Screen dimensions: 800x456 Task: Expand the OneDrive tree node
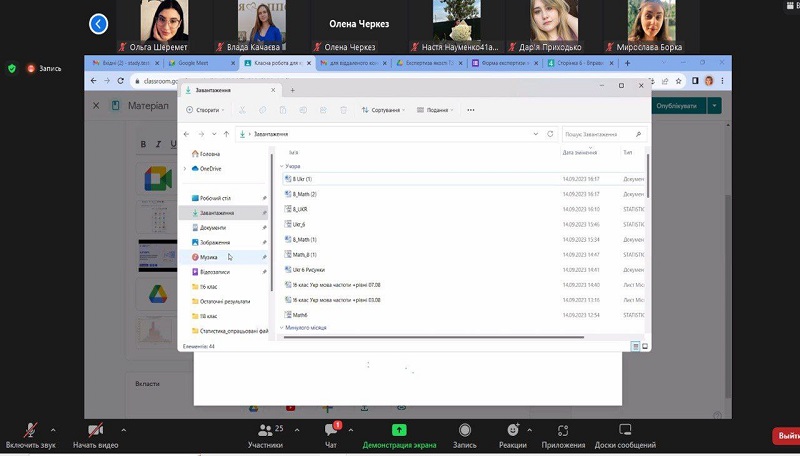[185, 169]
